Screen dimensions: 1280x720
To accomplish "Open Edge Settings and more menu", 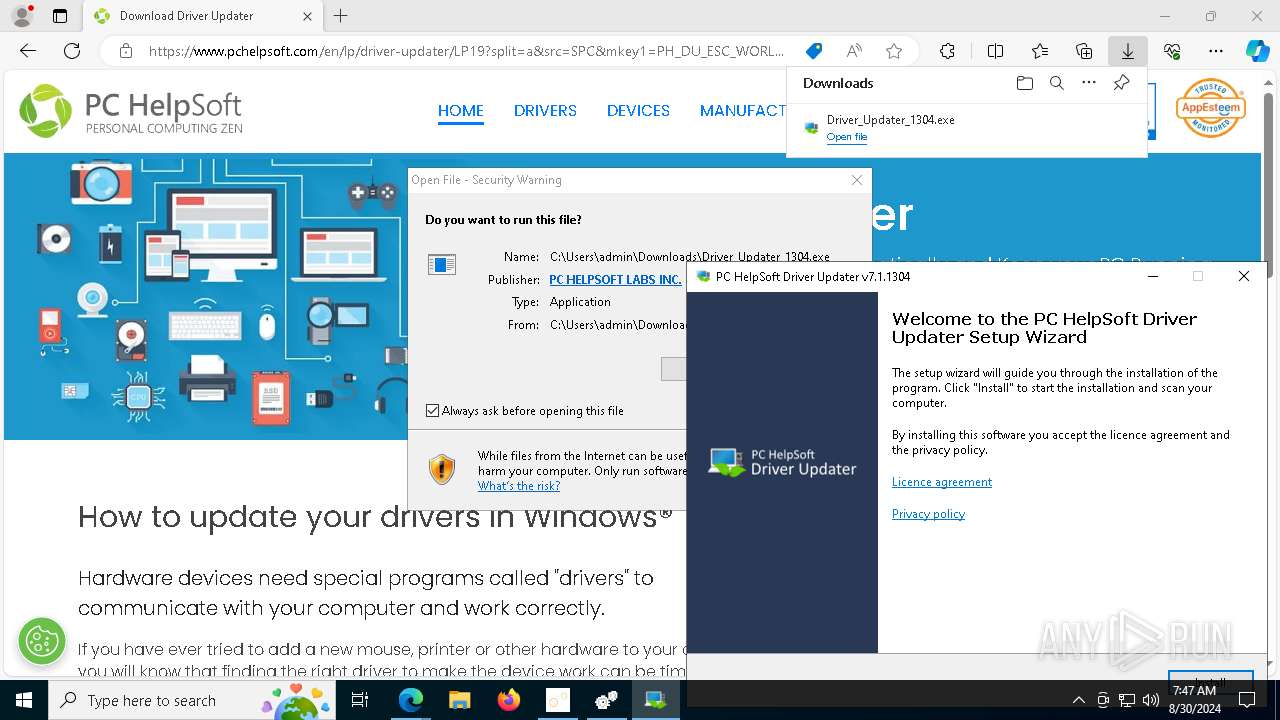I will click(x=1216, y=51).
